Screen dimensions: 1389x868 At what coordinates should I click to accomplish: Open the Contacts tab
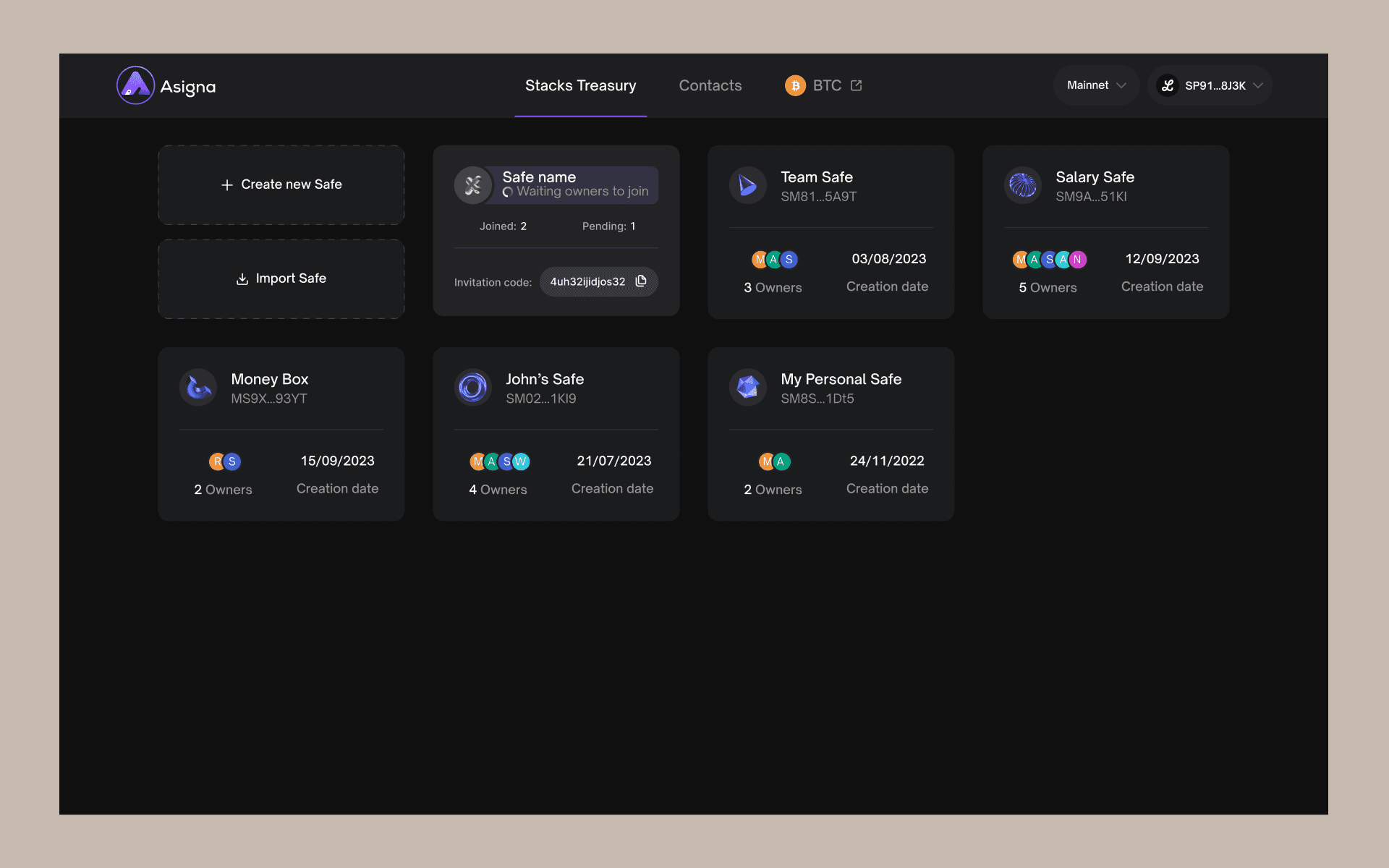point(710,85)
